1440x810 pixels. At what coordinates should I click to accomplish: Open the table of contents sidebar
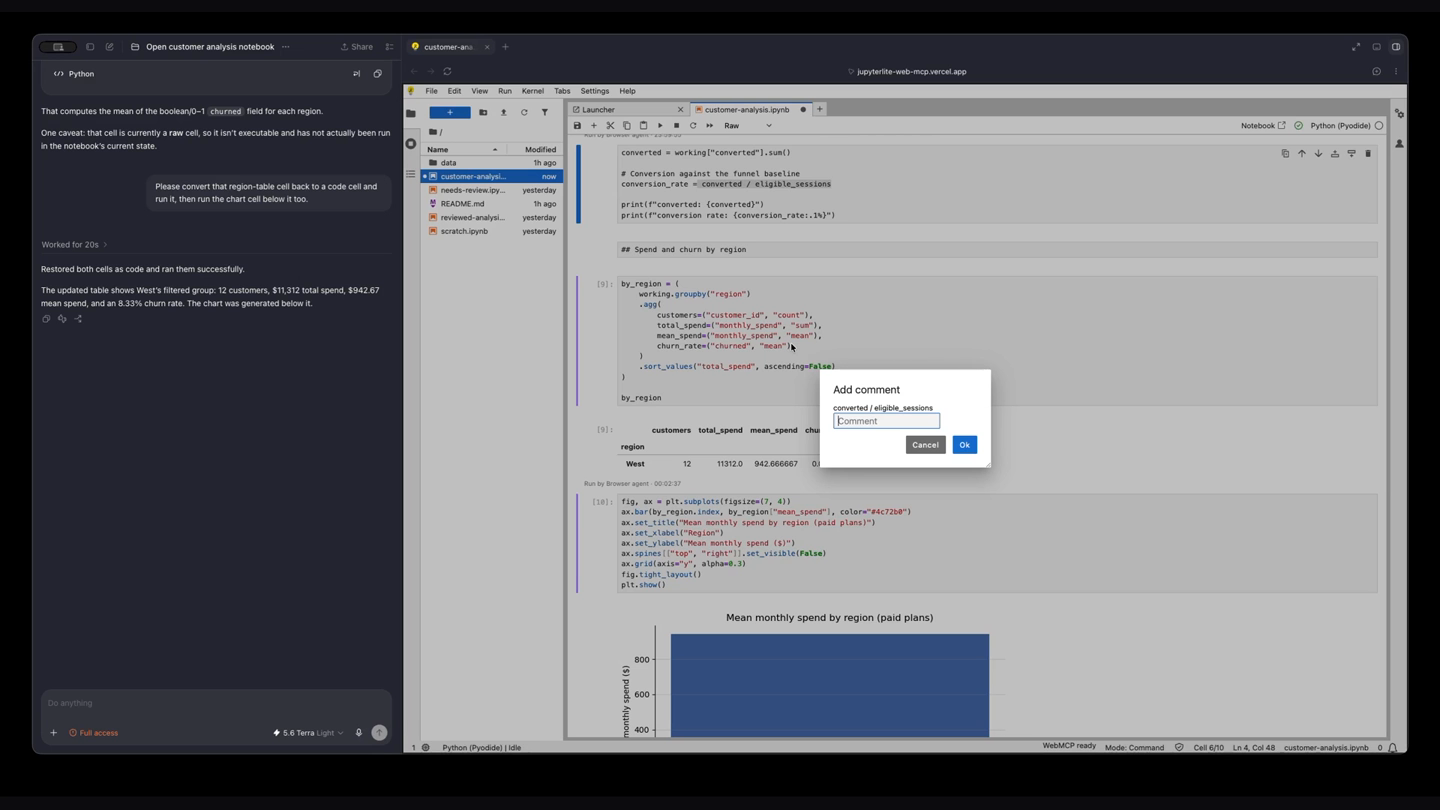coord(411,174)
